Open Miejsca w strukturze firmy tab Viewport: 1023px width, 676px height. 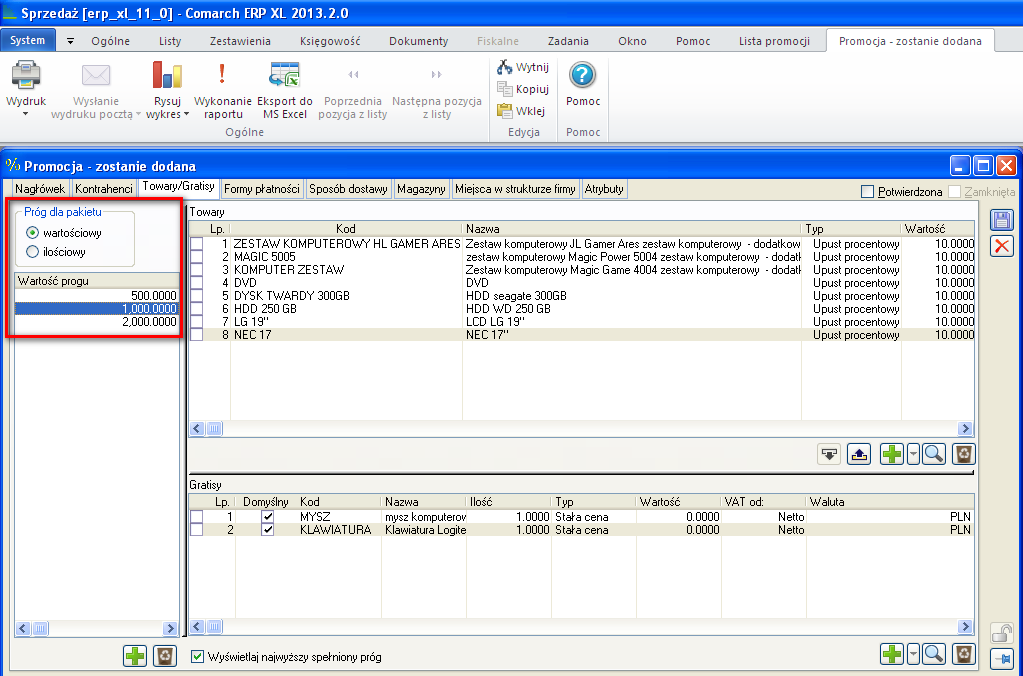[515, 189]
